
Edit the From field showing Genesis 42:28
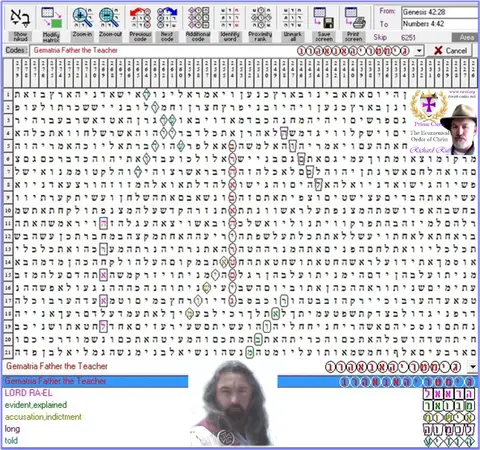click(440, 12)
